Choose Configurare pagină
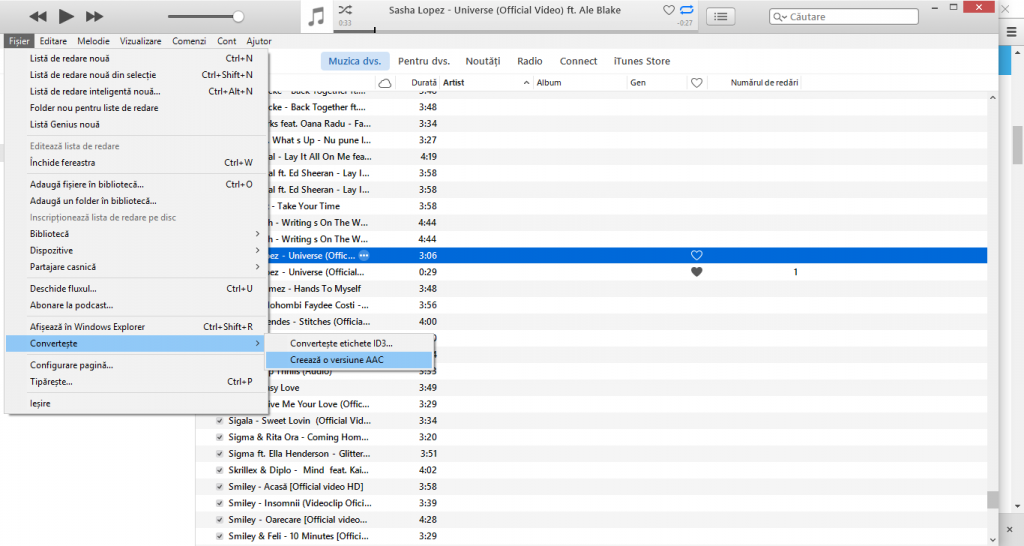The width and height of the screenshot is (1024, 546). click(136, 365)
